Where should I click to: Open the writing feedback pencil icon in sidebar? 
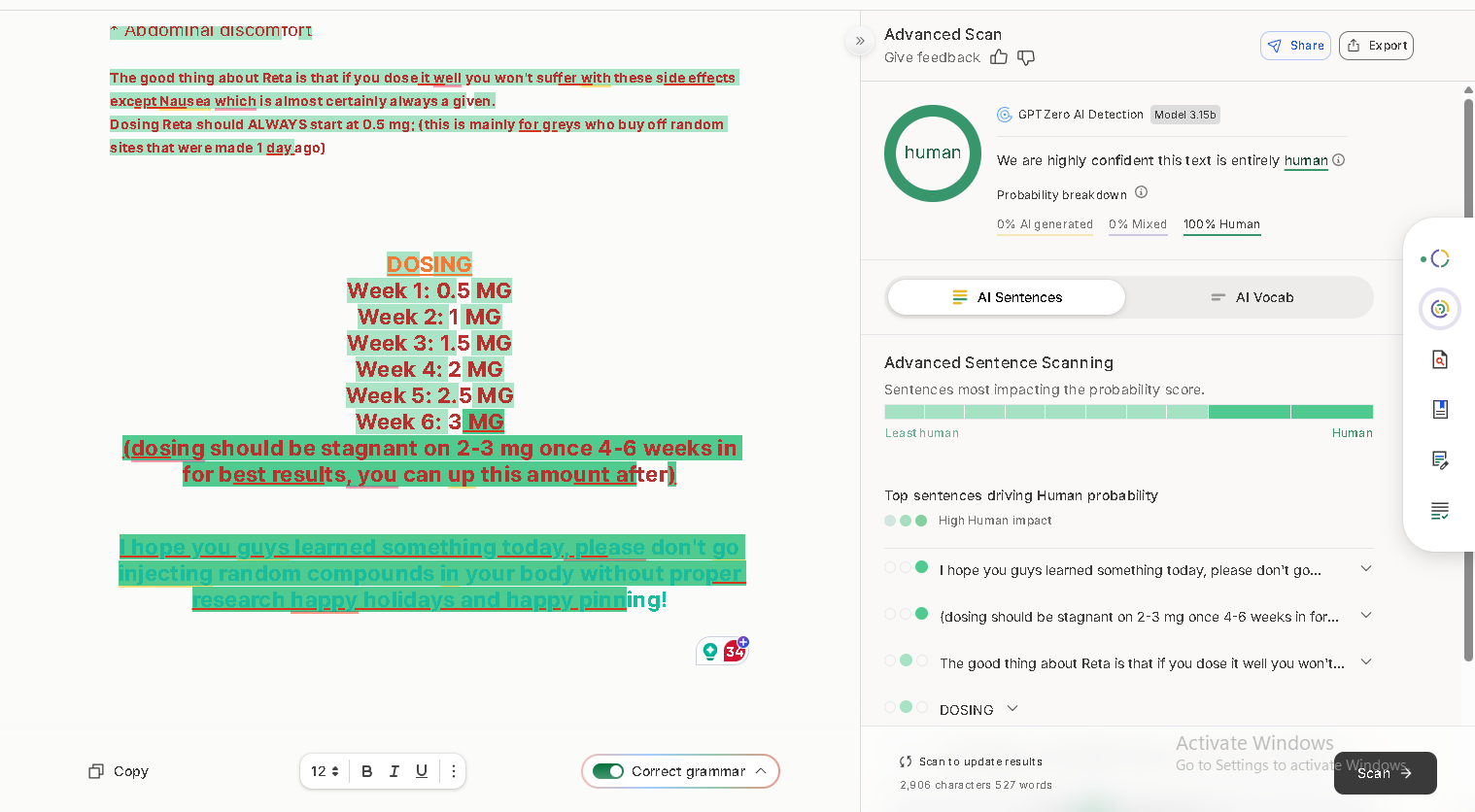(x=1440, y=459)
